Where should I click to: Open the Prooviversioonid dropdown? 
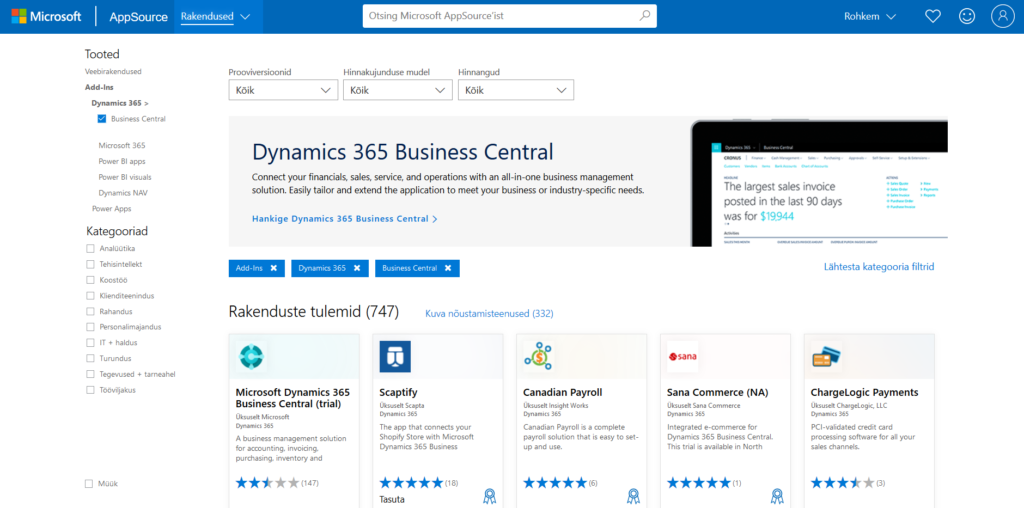283,90
